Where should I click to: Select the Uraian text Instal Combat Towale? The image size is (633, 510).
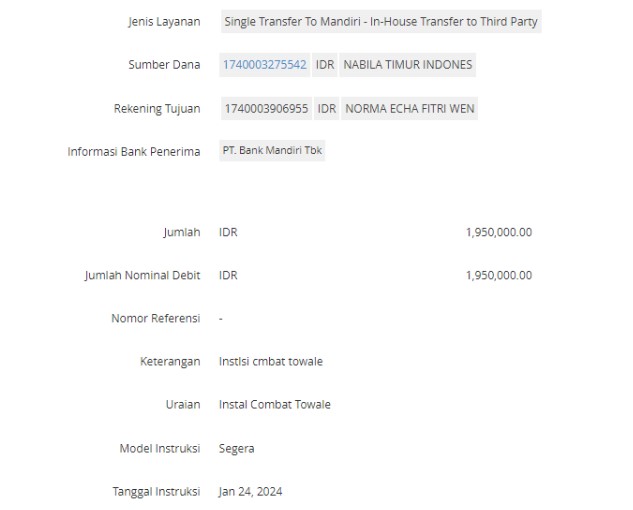(275, 405)
